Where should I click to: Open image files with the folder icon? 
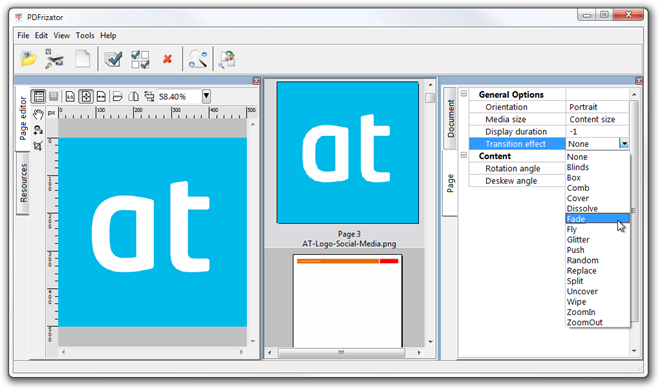pos(28,59)
